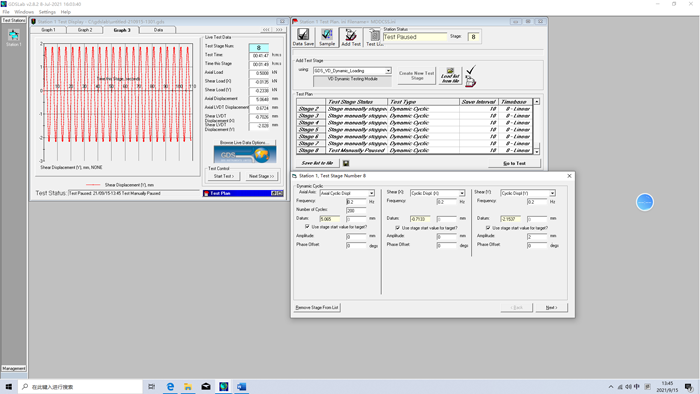
Task: Click the Number of Cycles input field
Action: [356, 210]
